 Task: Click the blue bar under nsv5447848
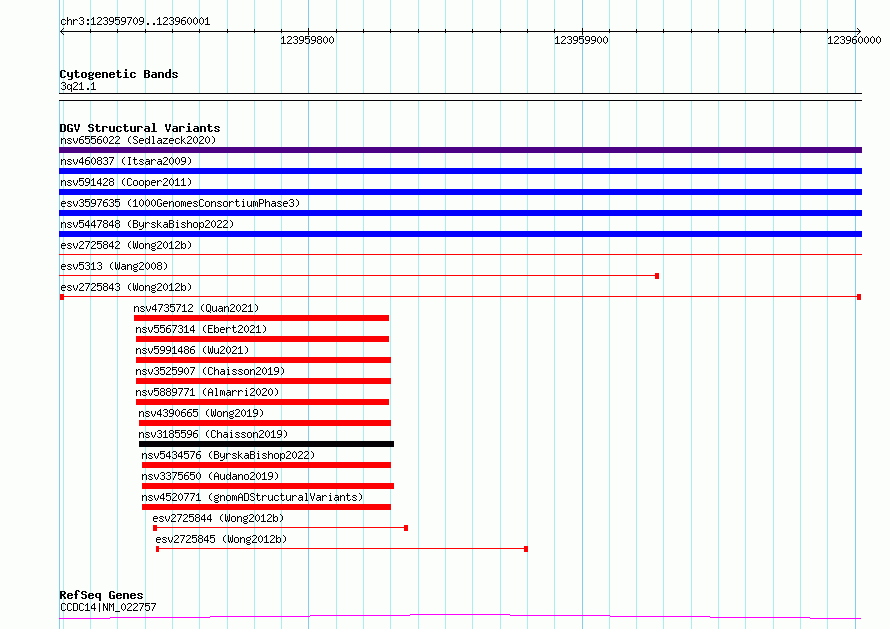(x=460, y=234)
